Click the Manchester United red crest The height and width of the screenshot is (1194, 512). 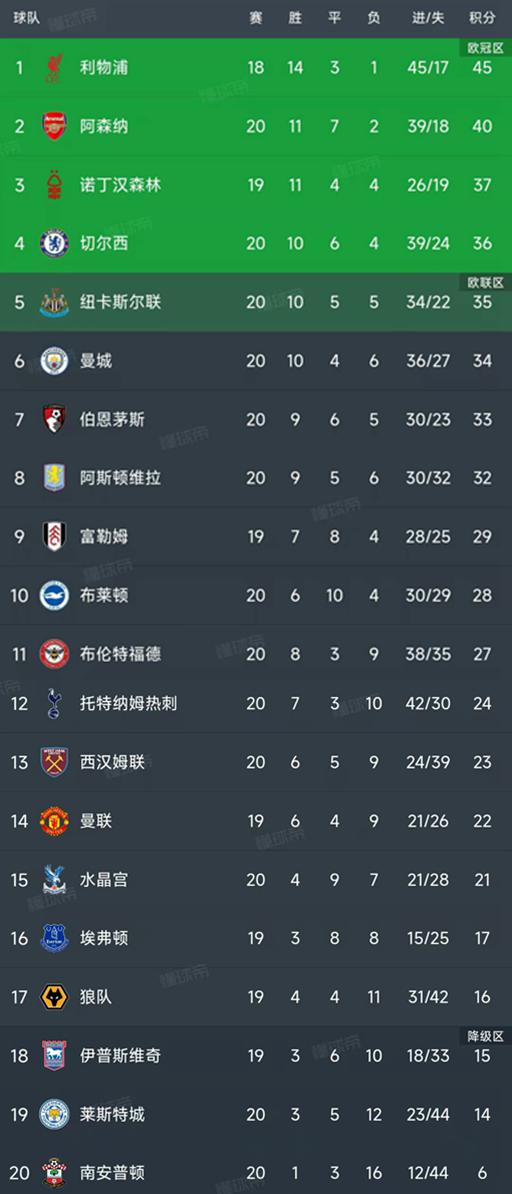coord(54,821)
